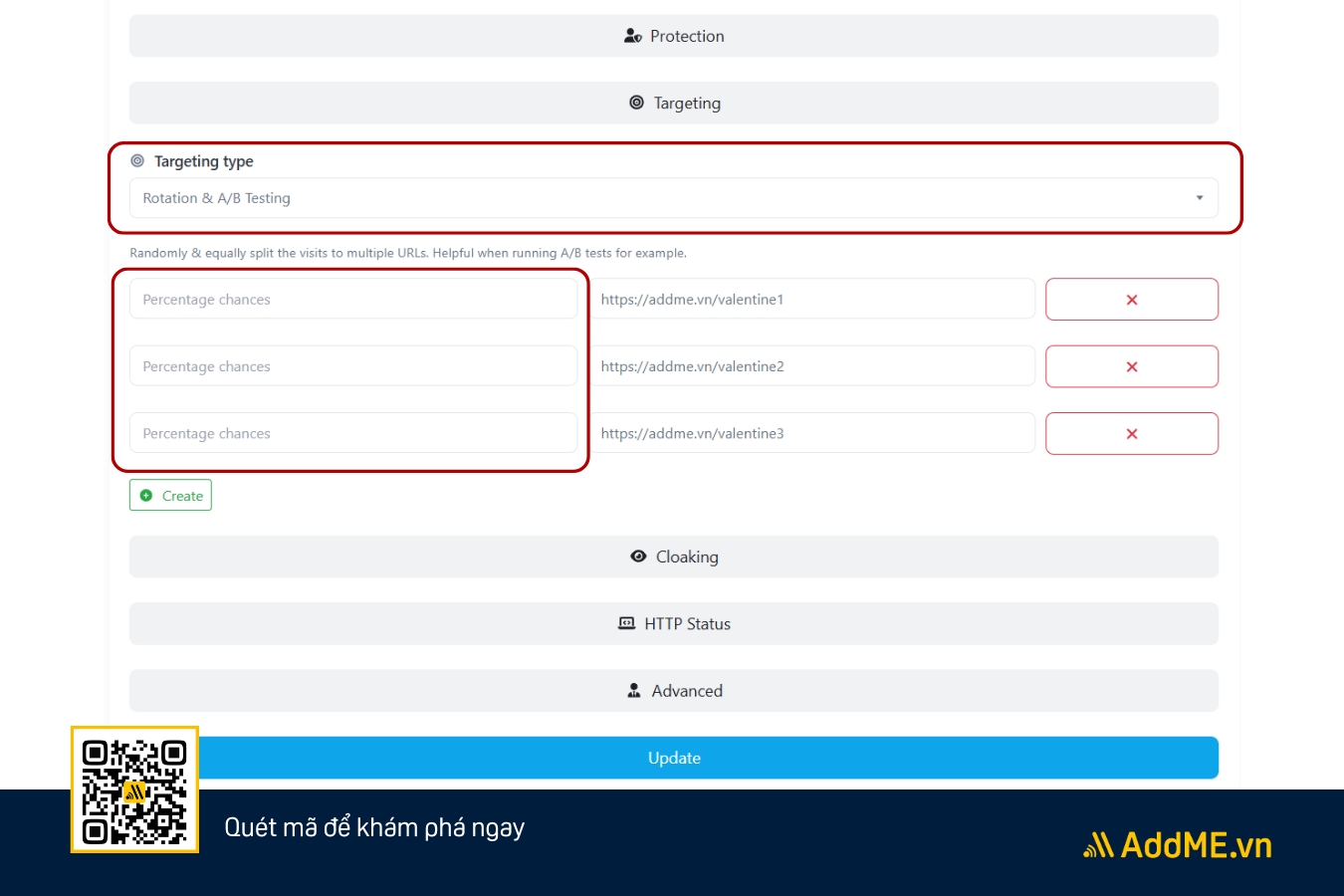
Task: Click the Rotation & A/B Testing description text
Action: [x=408, y=253]
